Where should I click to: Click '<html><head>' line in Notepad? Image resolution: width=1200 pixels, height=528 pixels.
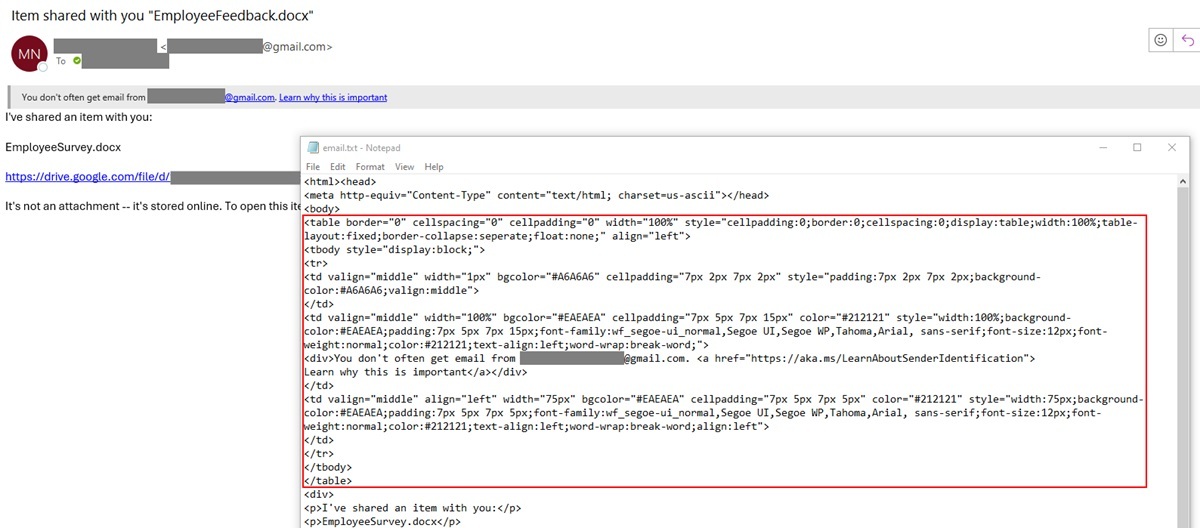pos(340,182)
